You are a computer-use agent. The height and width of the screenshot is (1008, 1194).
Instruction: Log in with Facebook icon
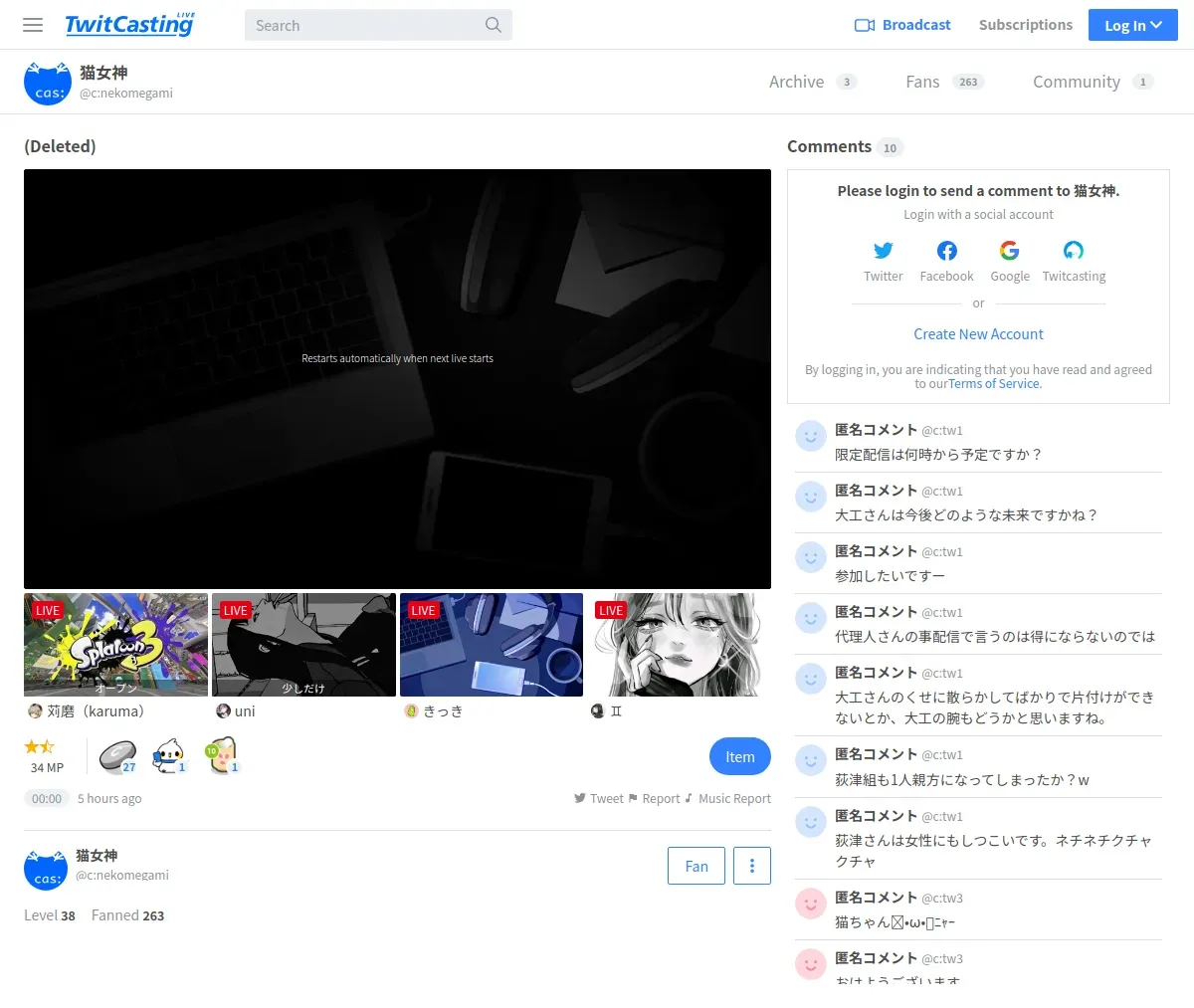coord(947,251)
